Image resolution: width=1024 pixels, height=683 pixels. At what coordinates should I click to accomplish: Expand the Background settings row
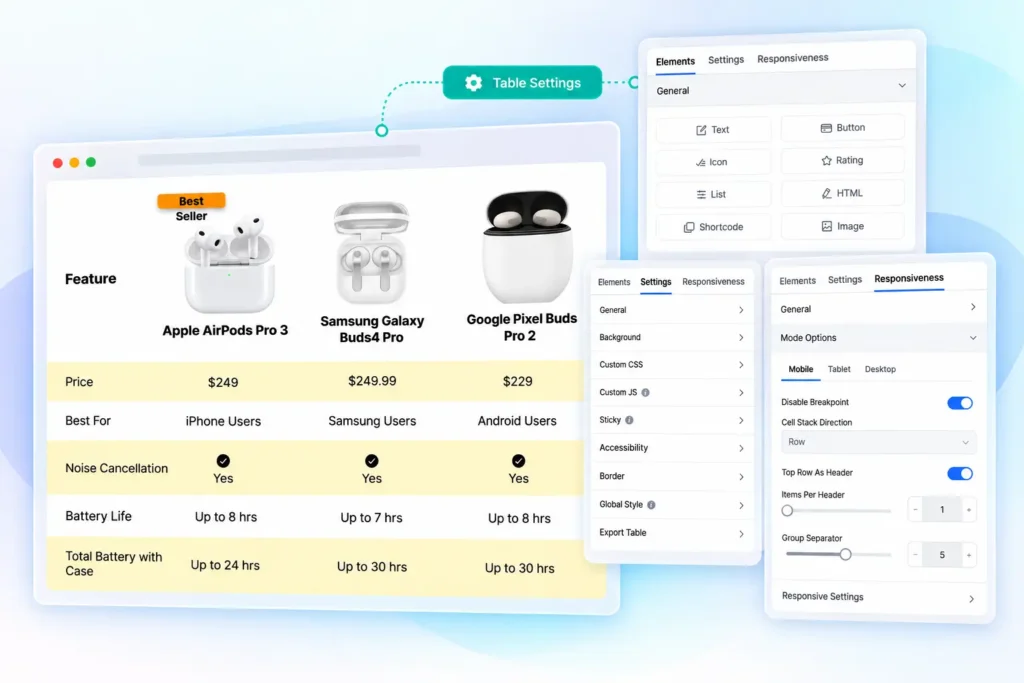671,338
